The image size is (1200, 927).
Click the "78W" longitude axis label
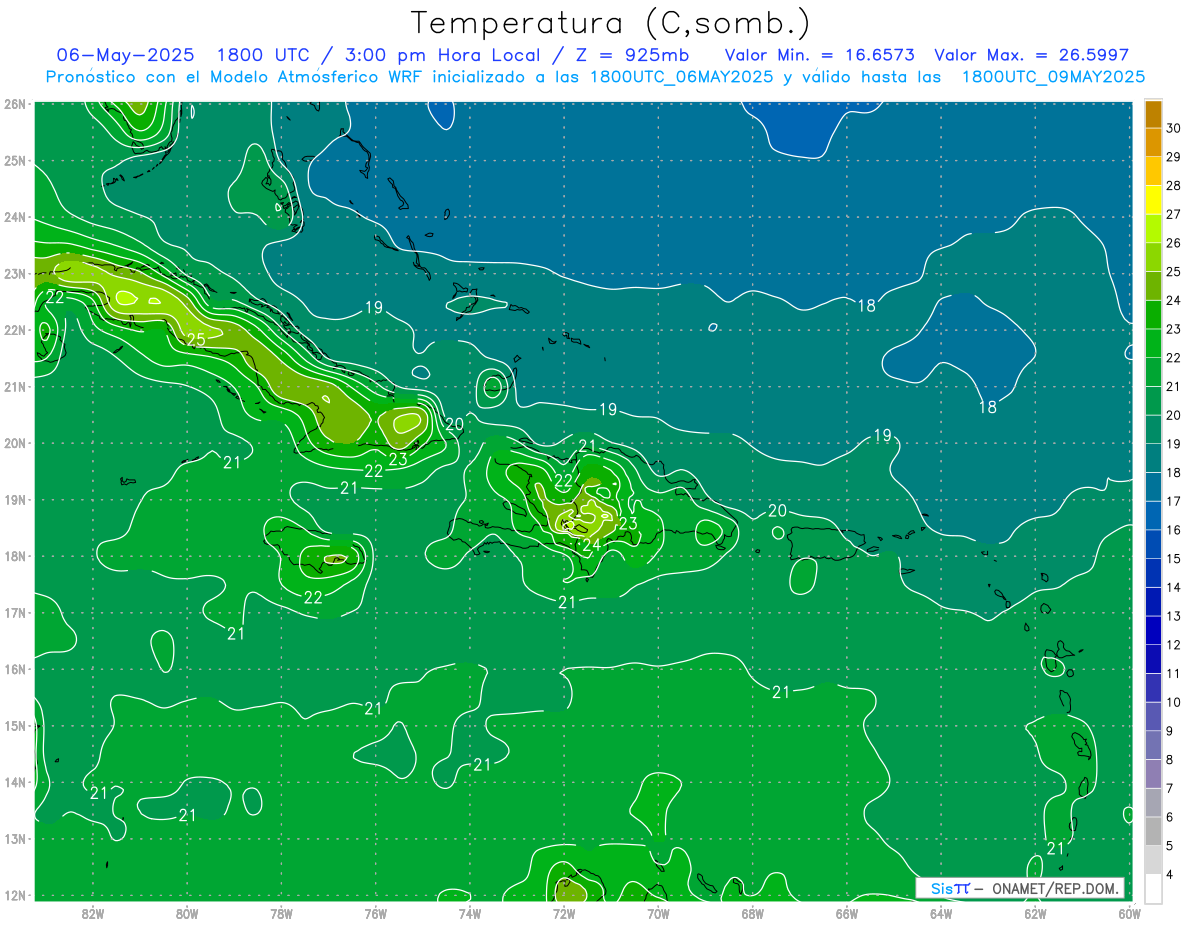[x=281, y=912]
